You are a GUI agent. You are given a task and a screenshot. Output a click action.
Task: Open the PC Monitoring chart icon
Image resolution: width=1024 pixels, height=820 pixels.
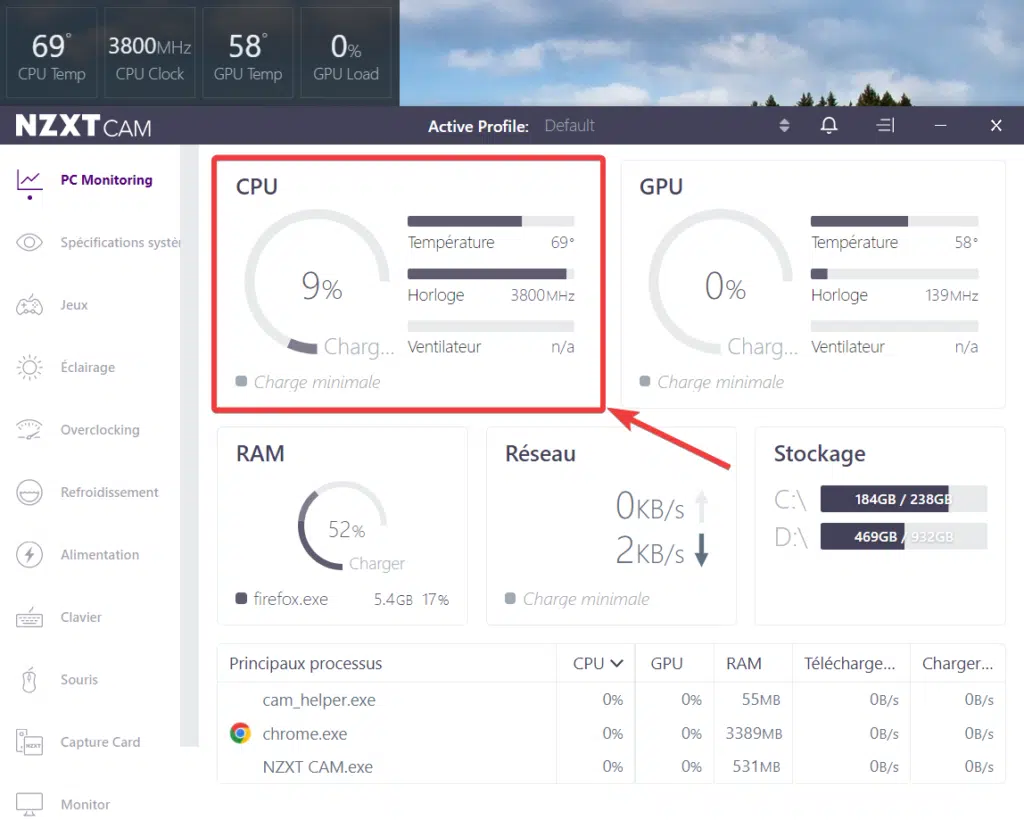(29, 180)
